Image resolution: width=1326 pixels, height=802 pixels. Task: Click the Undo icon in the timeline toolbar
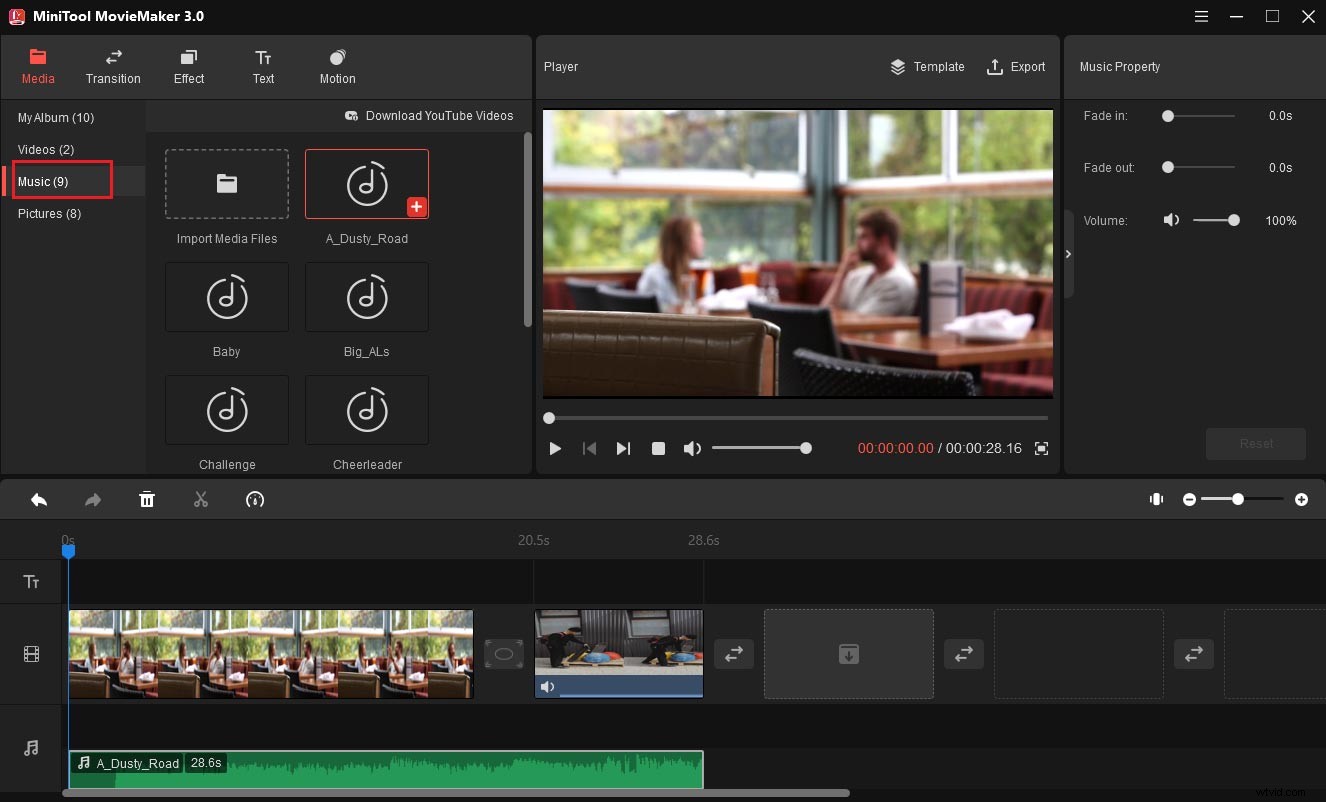tap(39, 499)
